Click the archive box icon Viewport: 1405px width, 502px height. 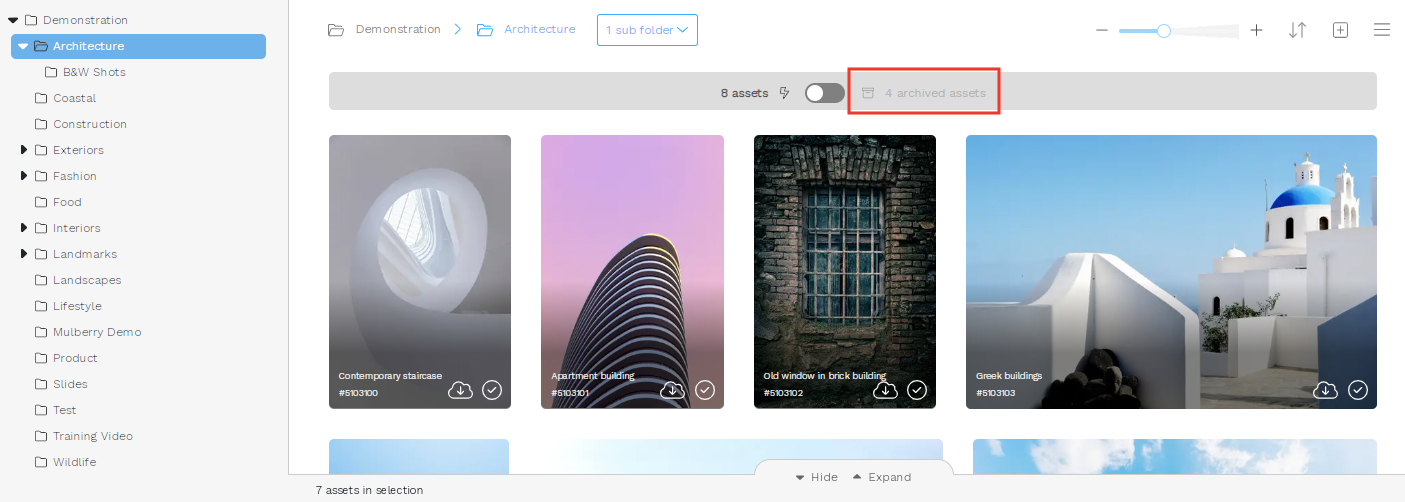[868, 93]
